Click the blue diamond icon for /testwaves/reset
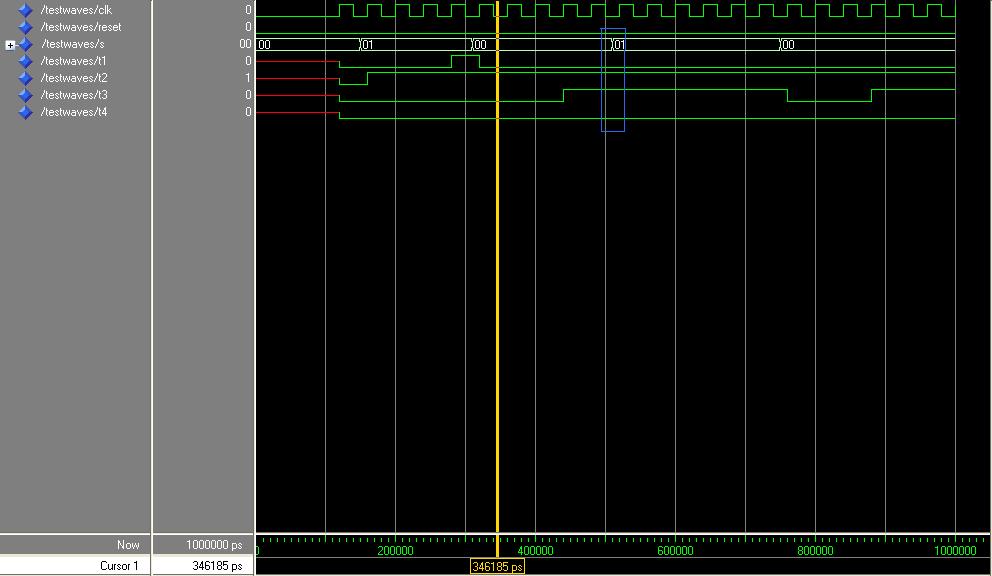 click(25, 27)
